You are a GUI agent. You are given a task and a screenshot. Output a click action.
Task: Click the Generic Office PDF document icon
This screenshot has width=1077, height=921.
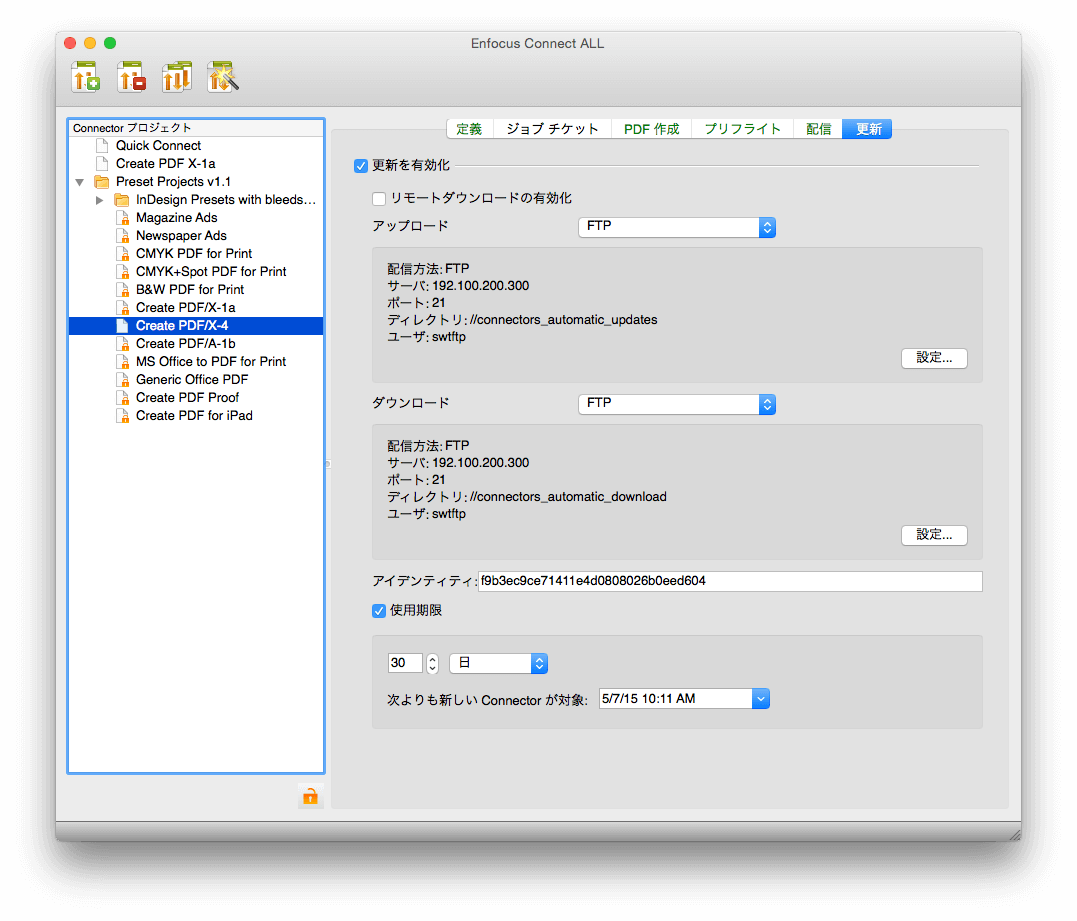click(x=123, y=380)
